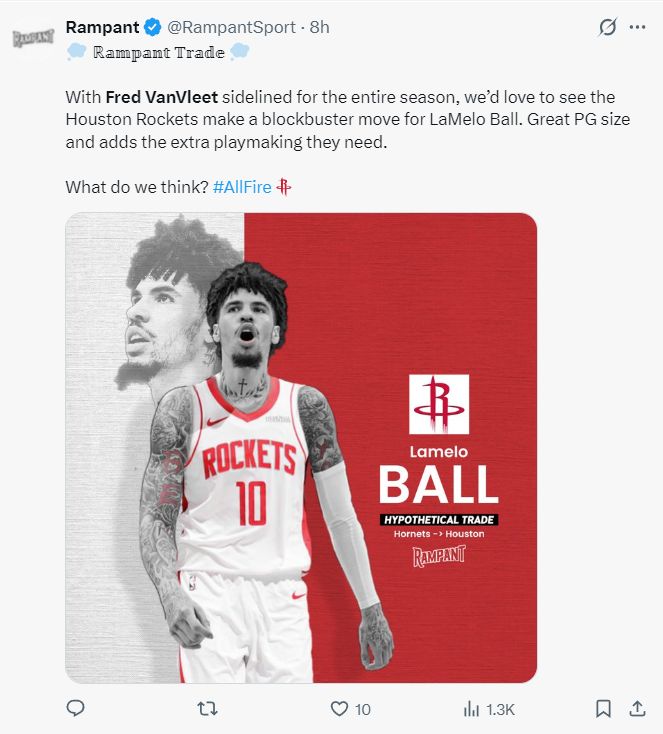The height and width of the screenshot is (734, 663).
Task: Share the post with upload icon
Action: tap(637, 709)
